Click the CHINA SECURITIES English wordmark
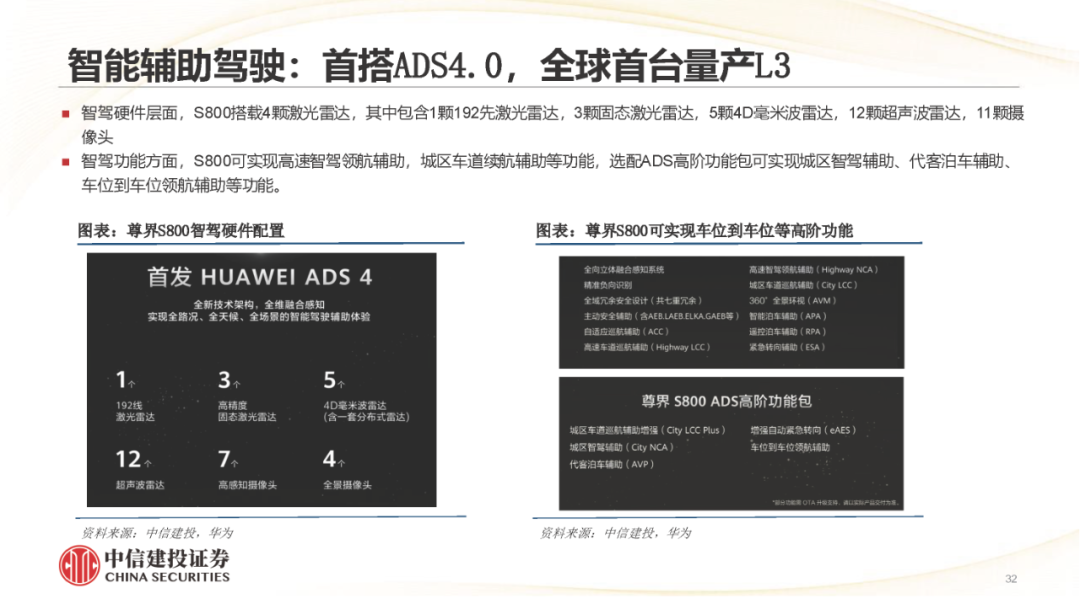1080x599 pixels. coord(167,578)
